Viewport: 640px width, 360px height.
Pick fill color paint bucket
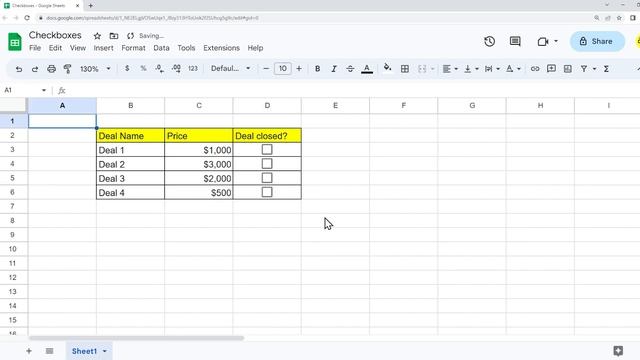387,68
